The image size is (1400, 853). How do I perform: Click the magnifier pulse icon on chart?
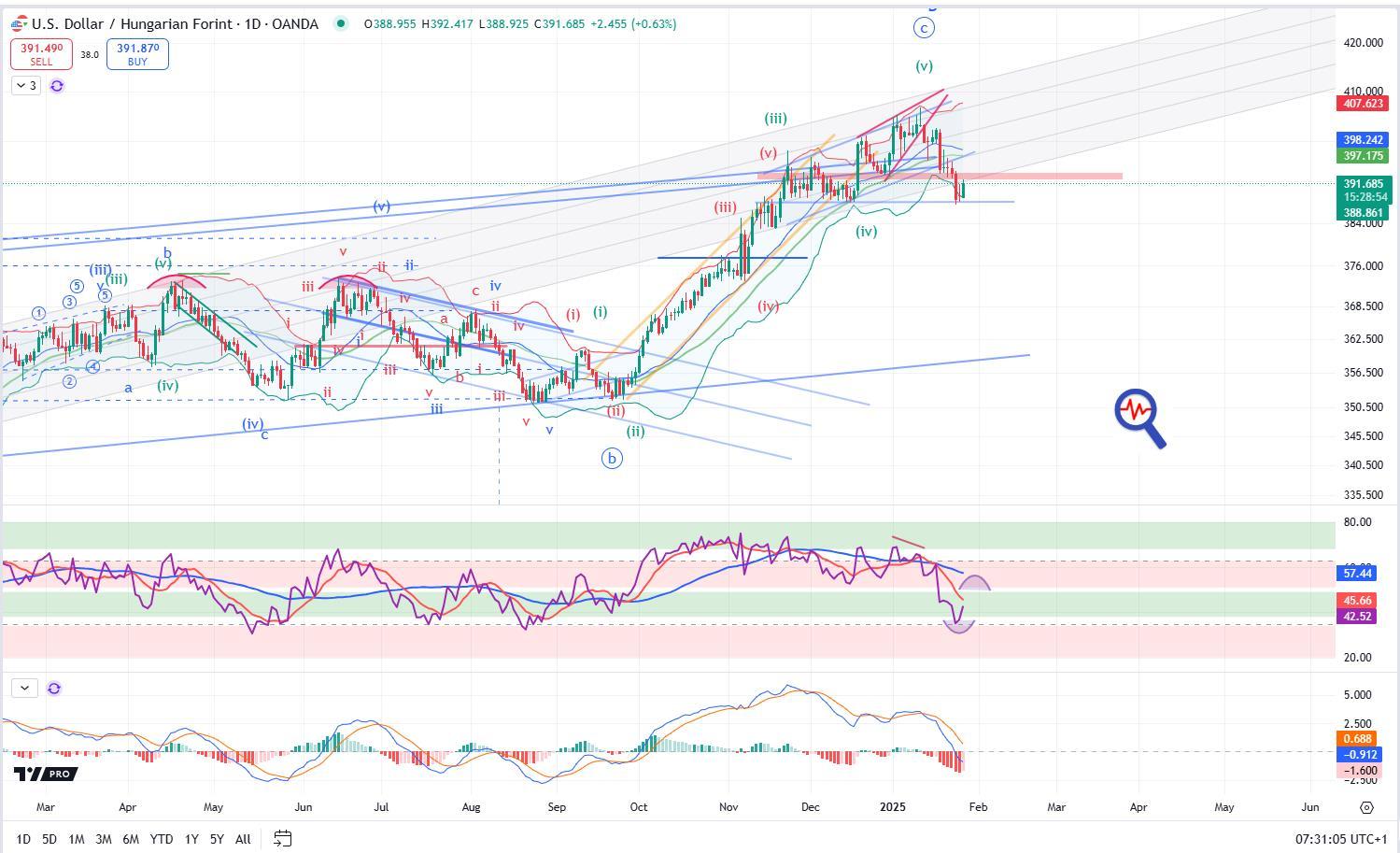pos(1139,418)
